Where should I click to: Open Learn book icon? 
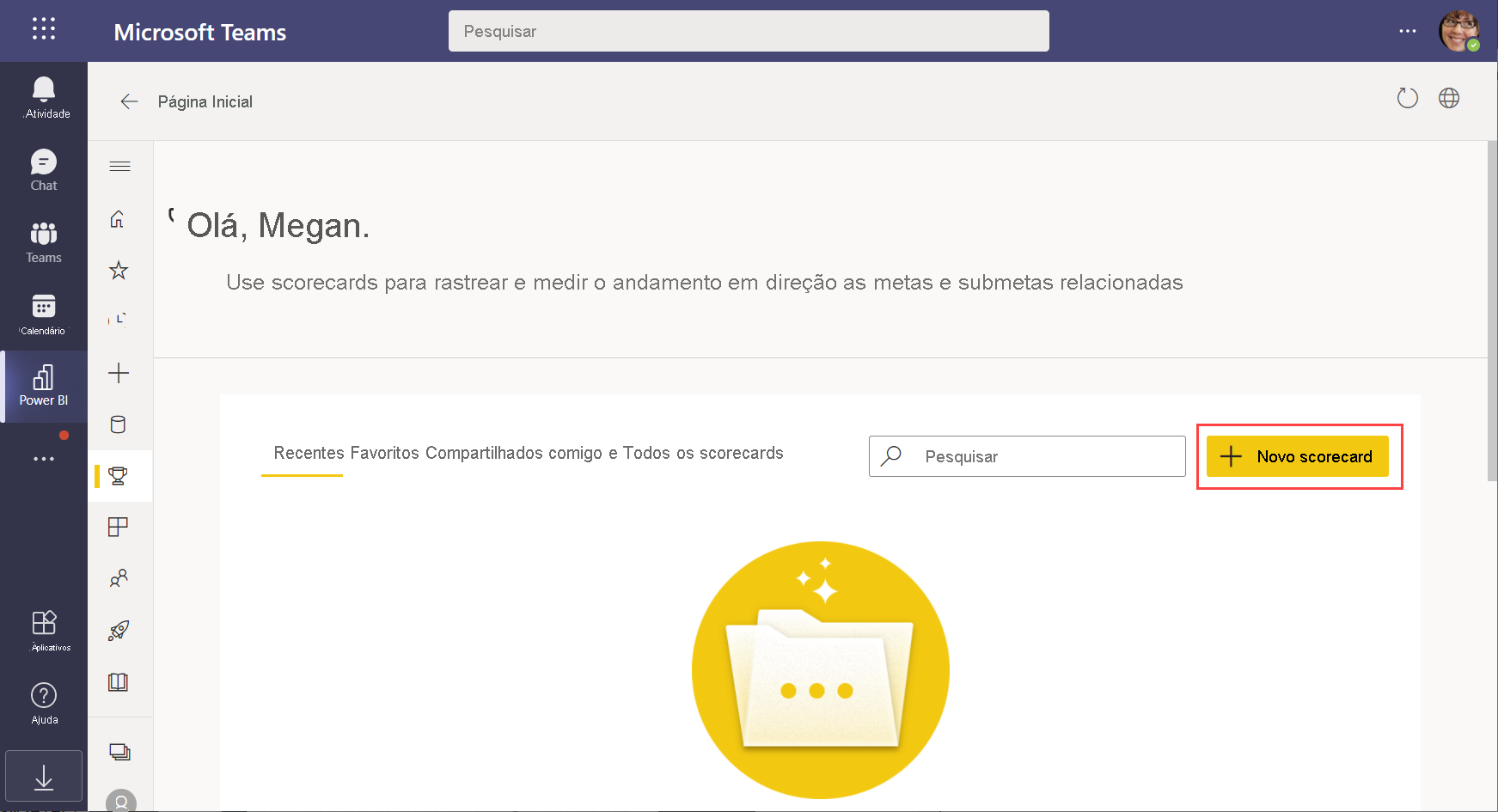[x=119, y=682]
